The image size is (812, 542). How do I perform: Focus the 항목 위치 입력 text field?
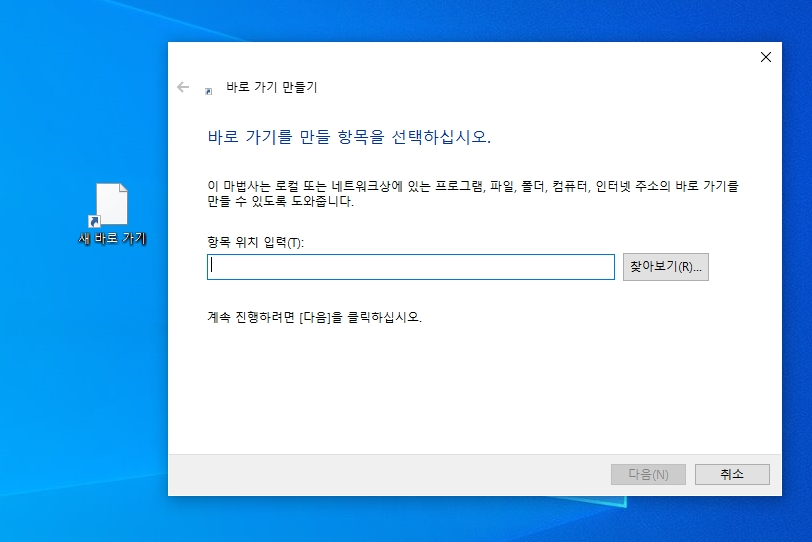click(x=411, y=267)
